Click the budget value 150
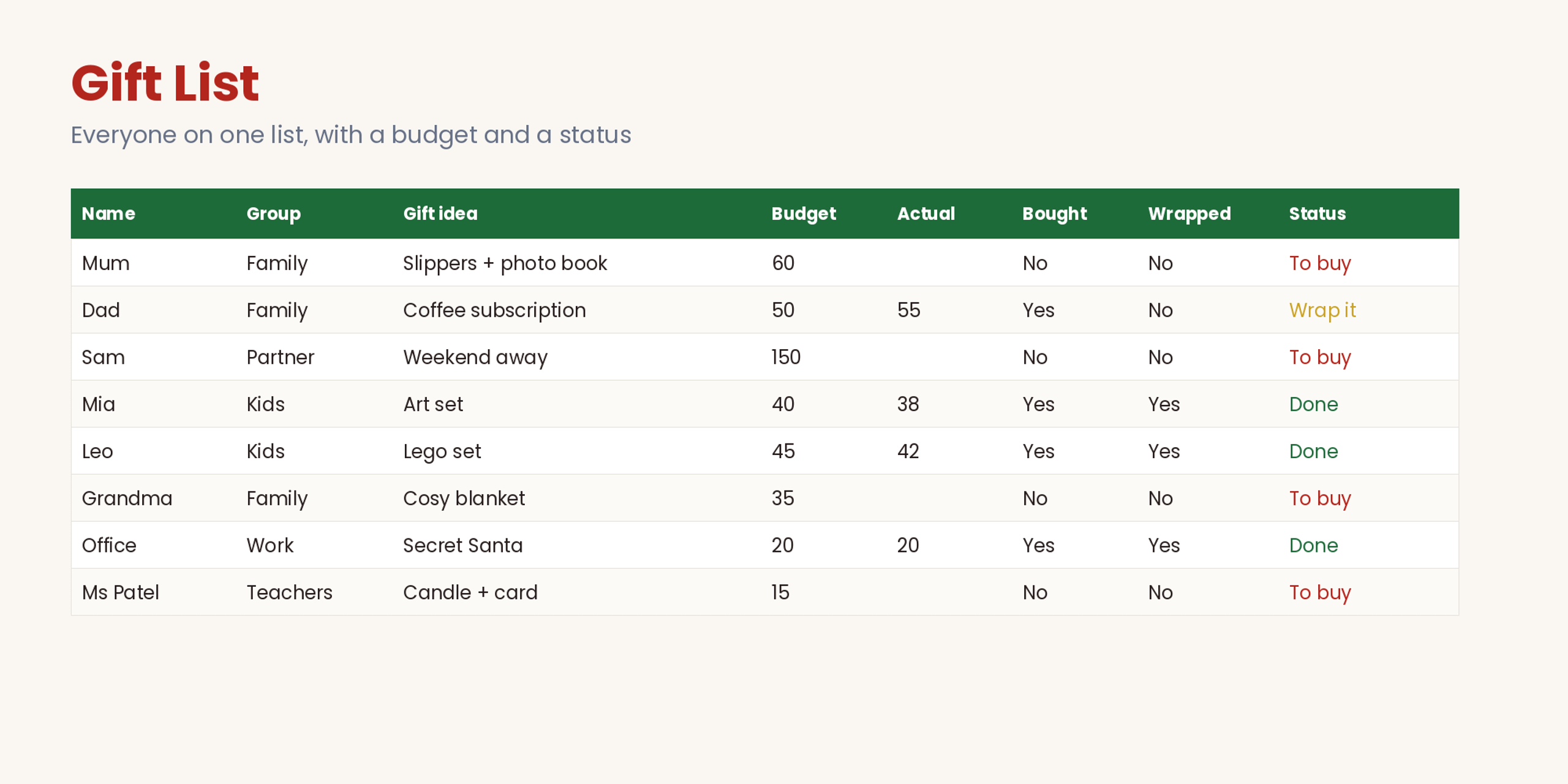The width and height of the screenshot is (1568, 784). [x=786, y=357]
